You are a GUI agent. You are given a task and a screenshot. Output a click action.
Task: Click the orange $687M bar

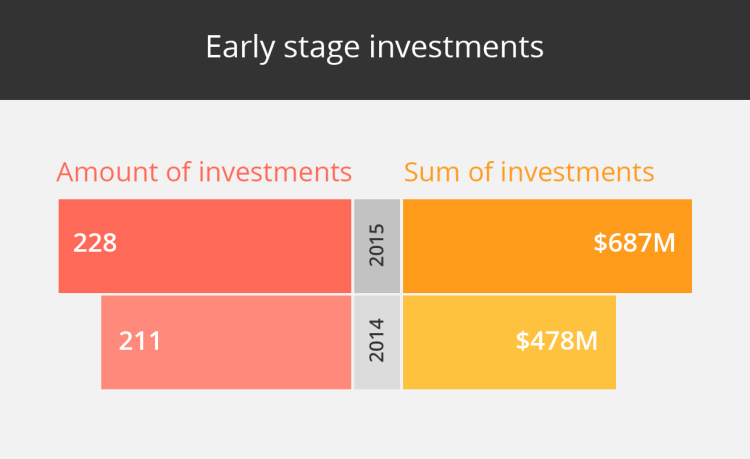click(x=547, y=246)
